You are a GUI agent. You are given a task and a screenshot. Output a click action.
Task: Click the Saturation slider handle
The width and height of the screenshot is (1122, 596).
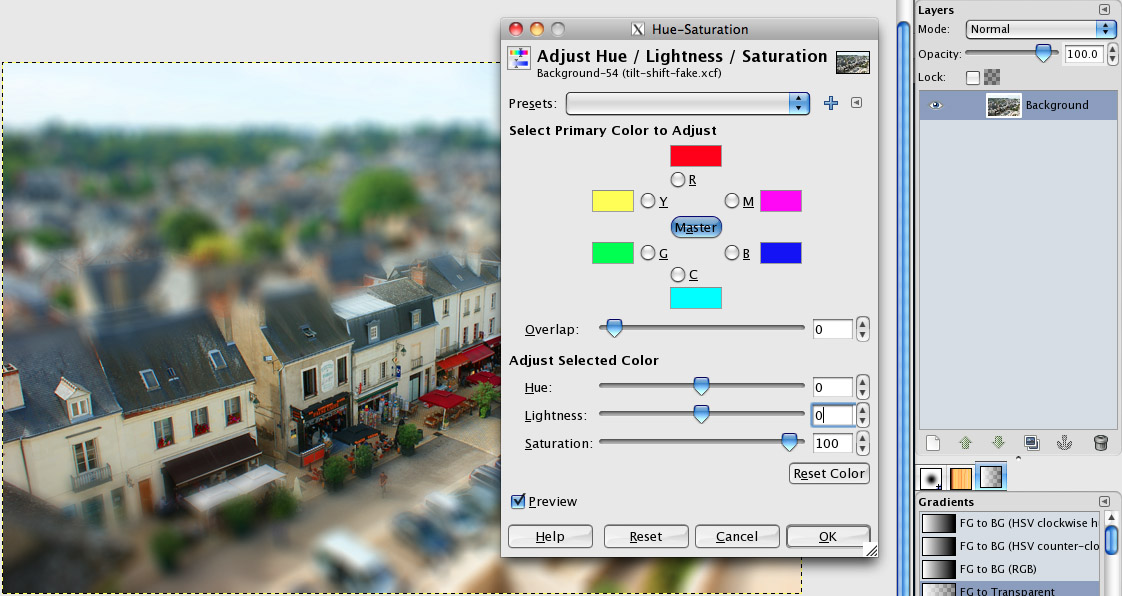(789, 442)
